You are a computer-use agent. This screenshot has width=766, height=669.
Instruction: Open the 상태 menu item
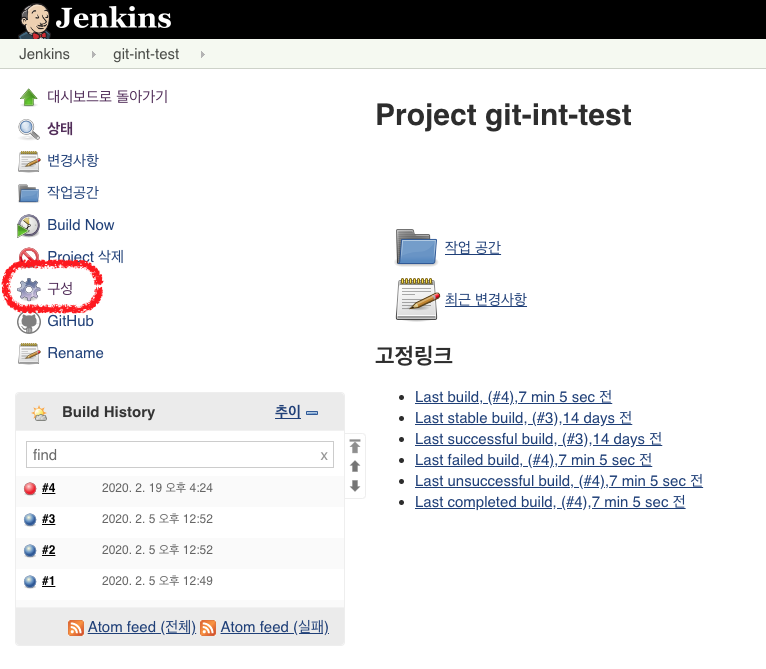(60, 129)
